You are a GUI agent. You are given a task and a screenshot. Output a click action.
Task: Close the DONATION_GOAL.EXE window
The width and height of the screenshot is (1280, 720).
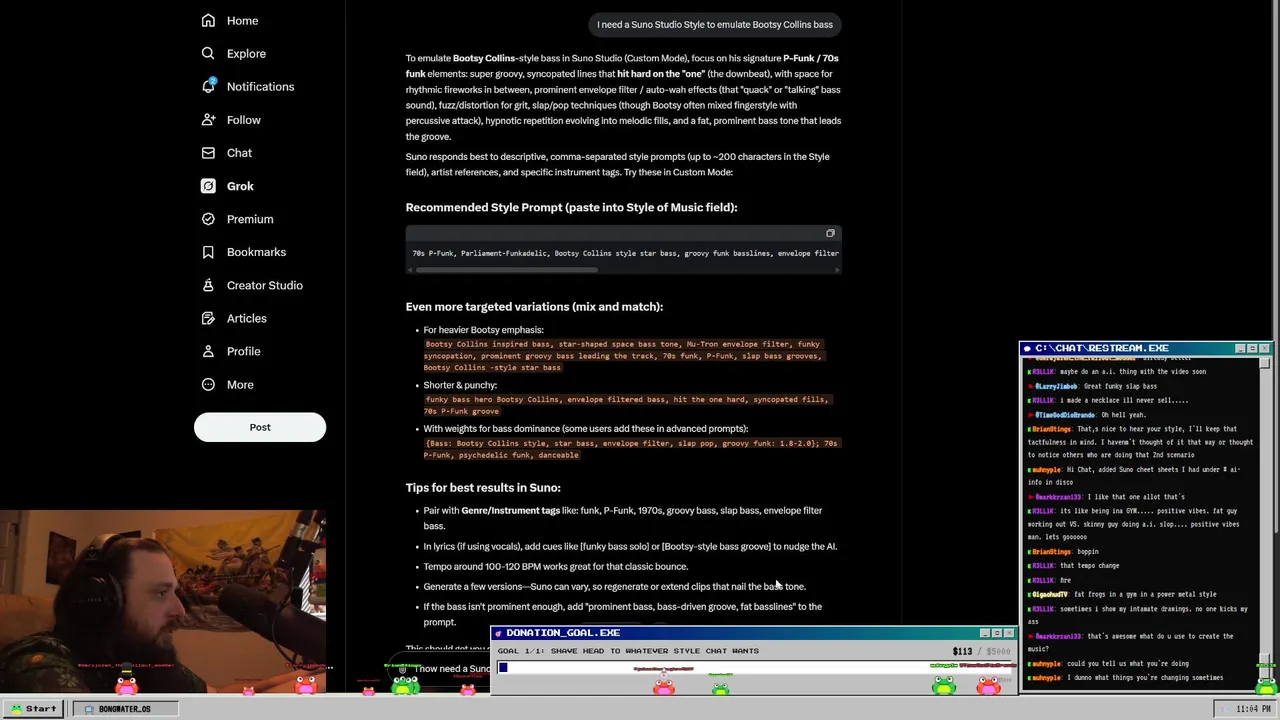(x=1008, y=633)
